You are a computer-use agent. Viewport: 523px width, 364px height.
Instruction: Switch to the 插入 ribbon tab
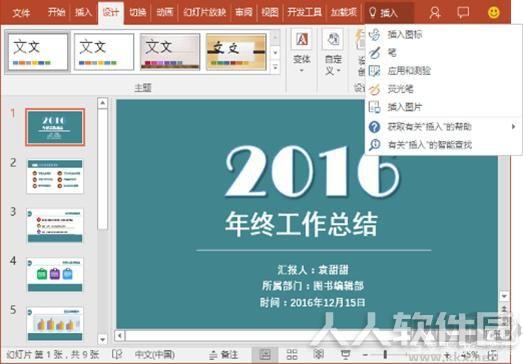point(83,13)
